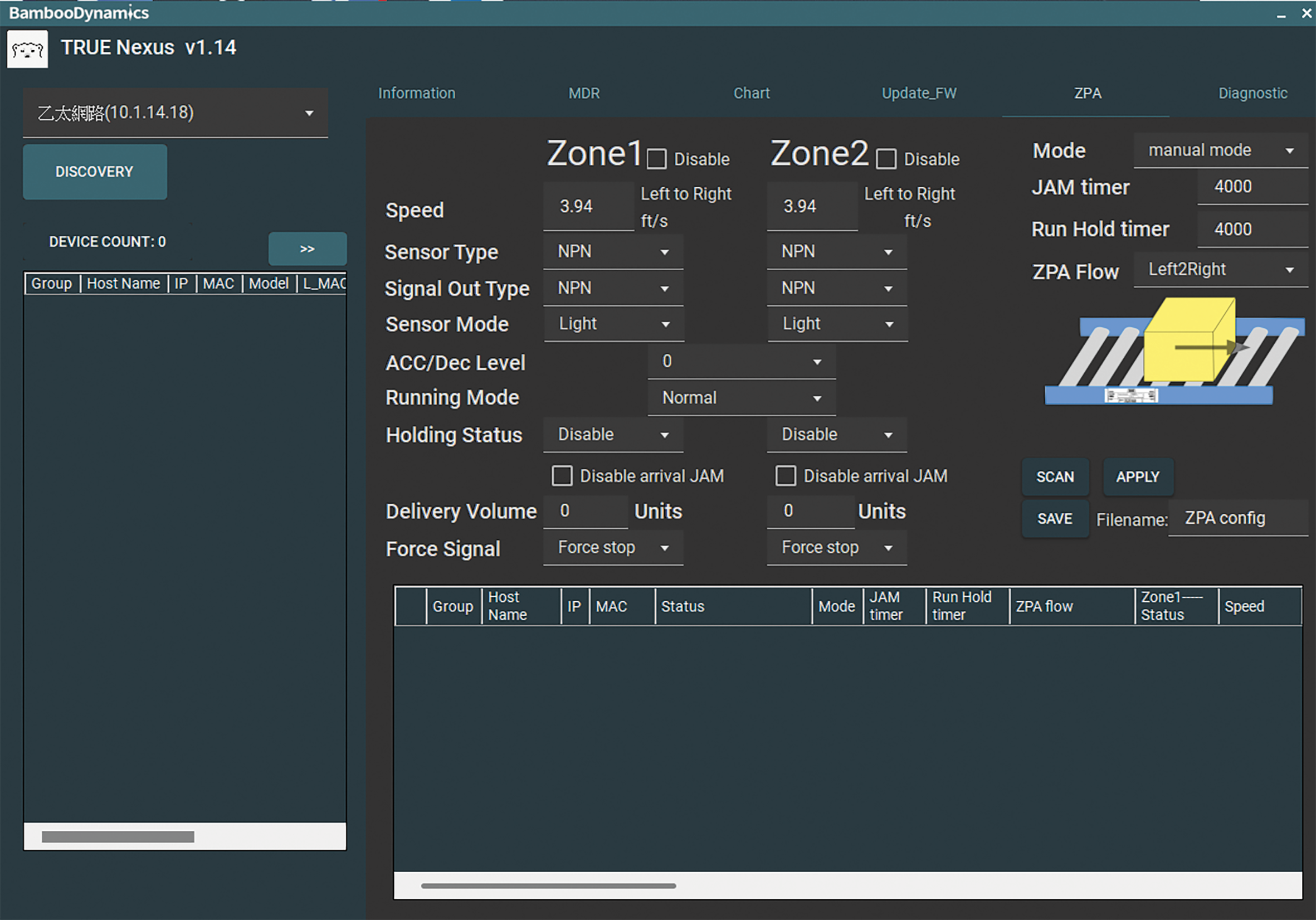1316x920 pixels.
Task: Open Zone1 Force Signal dropdown
Action: click(x=613, y=548)
